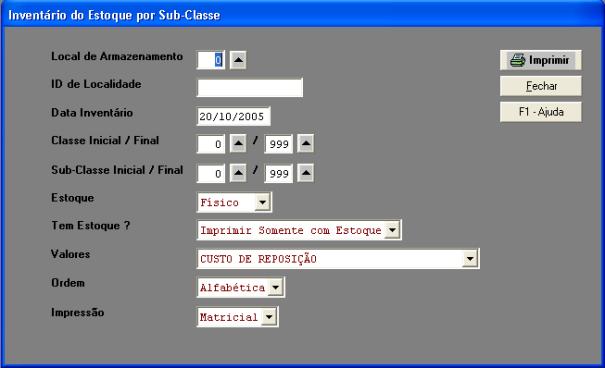Click the Estoque label
The width and height of the screenshot is (605, 368).
pos(73,198)
